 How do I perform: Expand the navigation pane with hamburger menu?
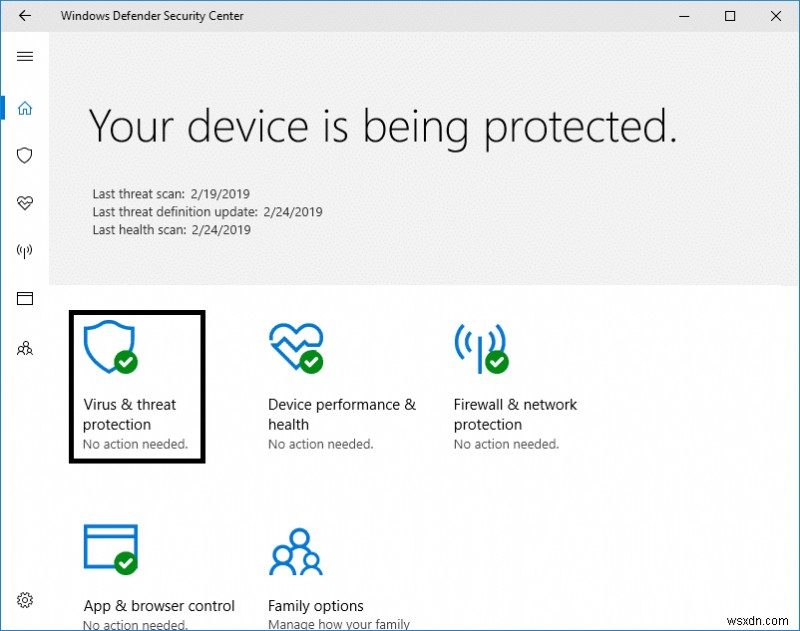pyautogui.click(x=25, y=56)
